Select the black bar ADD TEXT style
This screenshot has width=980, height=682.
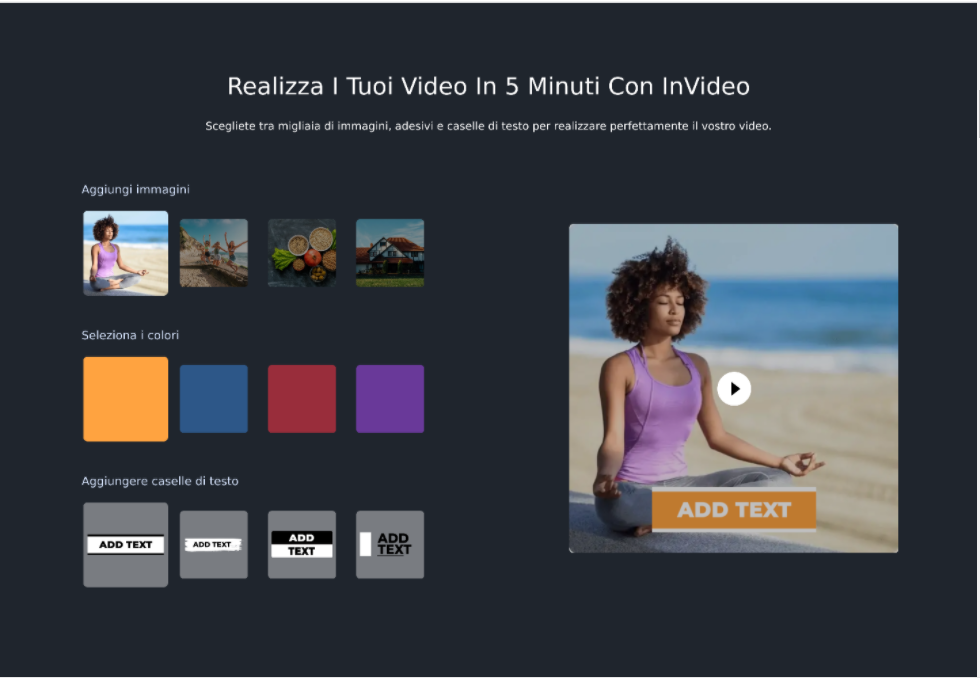click(x=125, y=545)
